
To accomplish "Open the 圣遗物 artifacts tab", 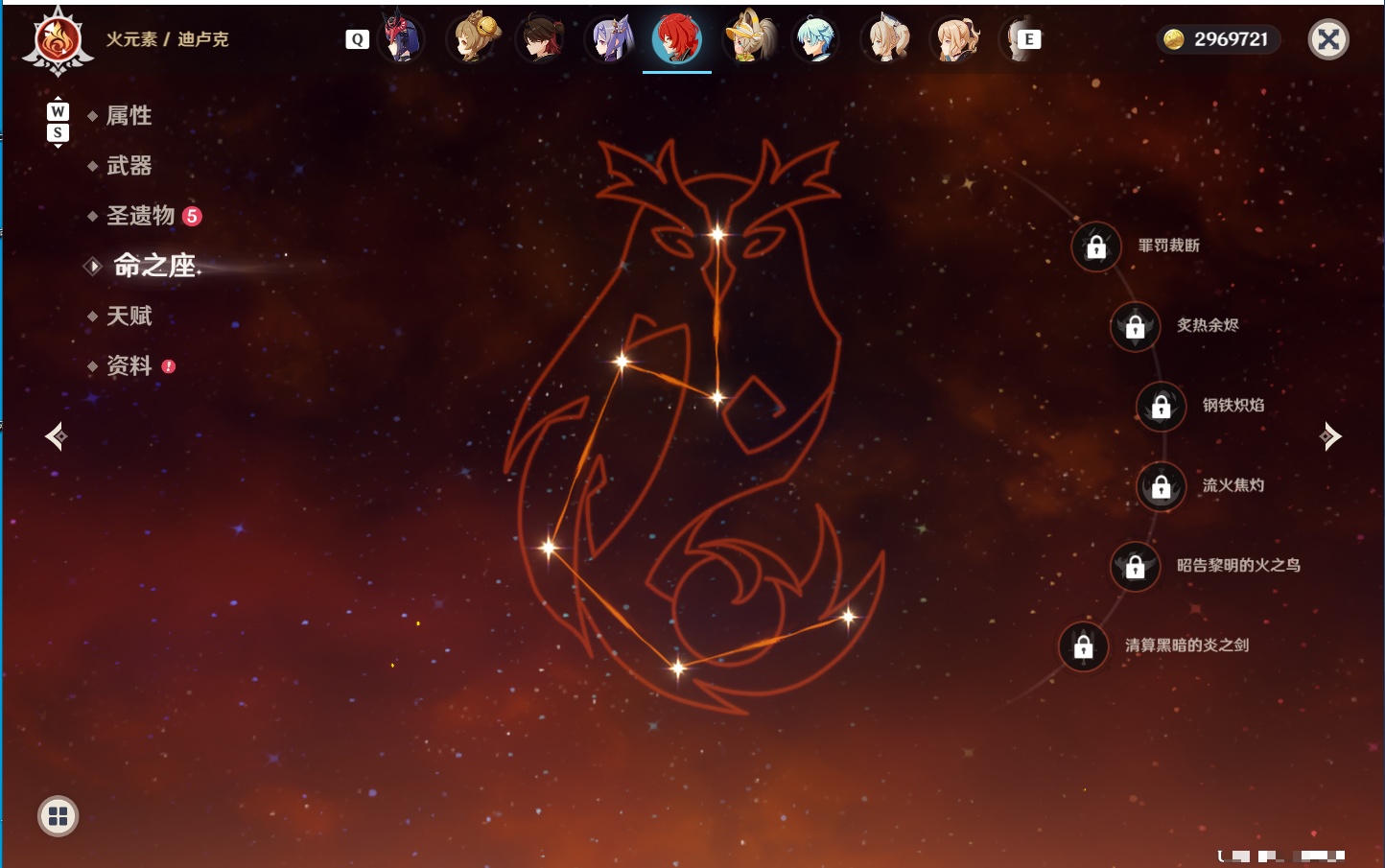I will [x=140, y=216].
